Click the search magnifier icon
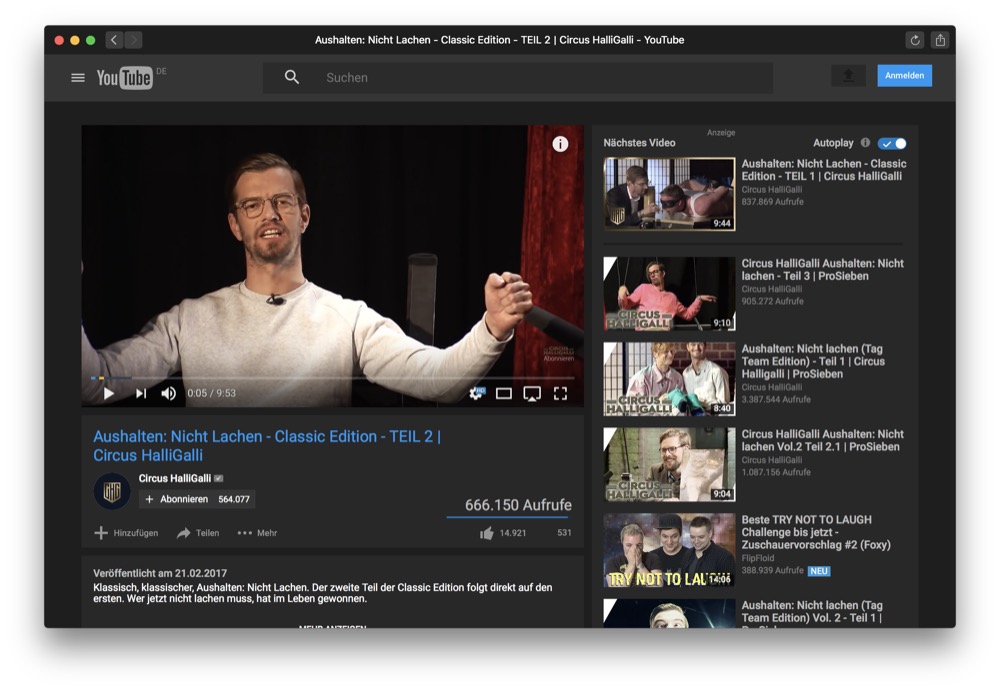 pos(292,77)
